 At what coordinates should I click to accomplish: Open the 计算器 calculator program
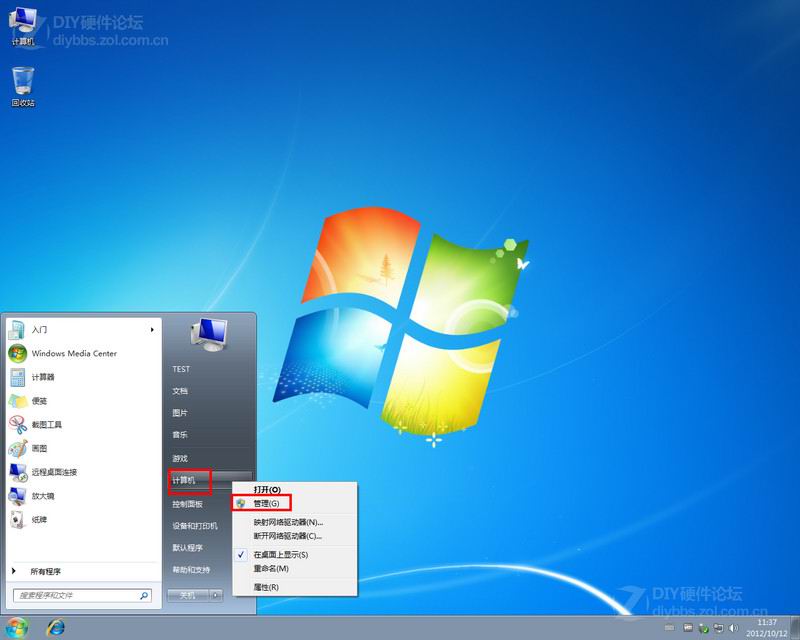(x=83, y=377)
